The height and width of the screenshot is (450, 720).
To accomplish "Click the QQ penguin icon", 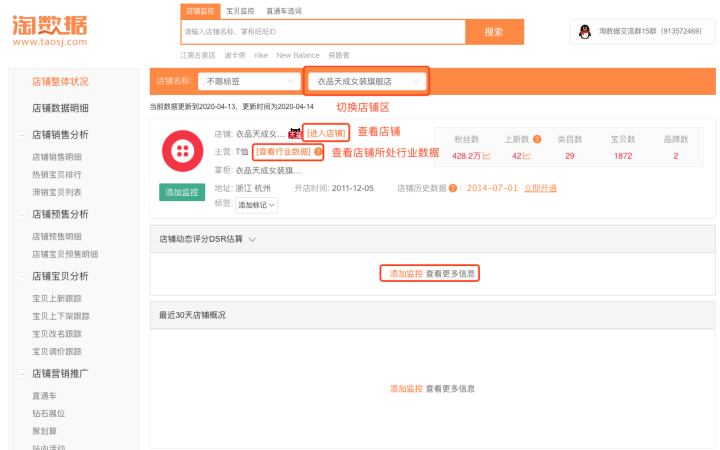I will click(x=585, y=32).
